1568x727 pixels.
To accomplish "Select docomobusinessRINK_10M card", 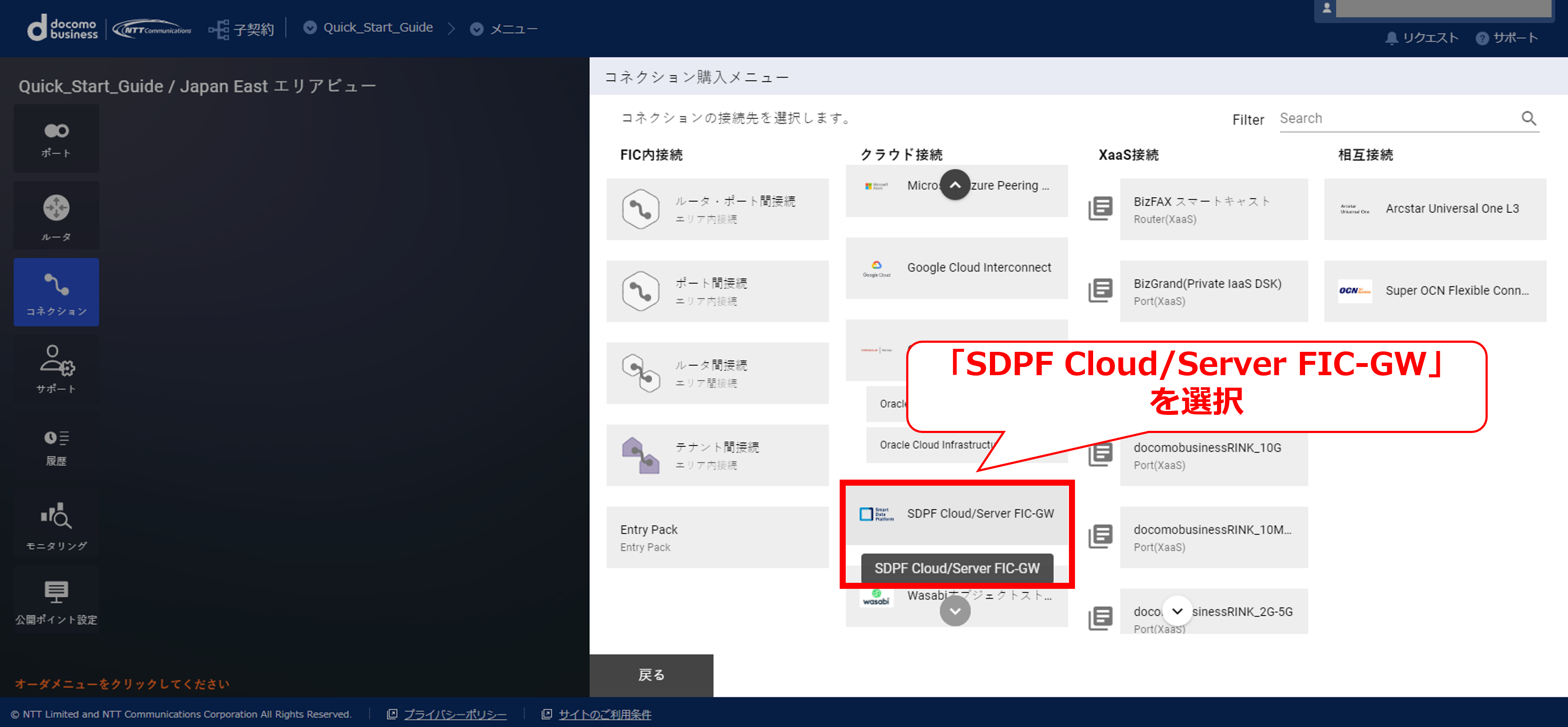I will click(x=1214, y=537).
